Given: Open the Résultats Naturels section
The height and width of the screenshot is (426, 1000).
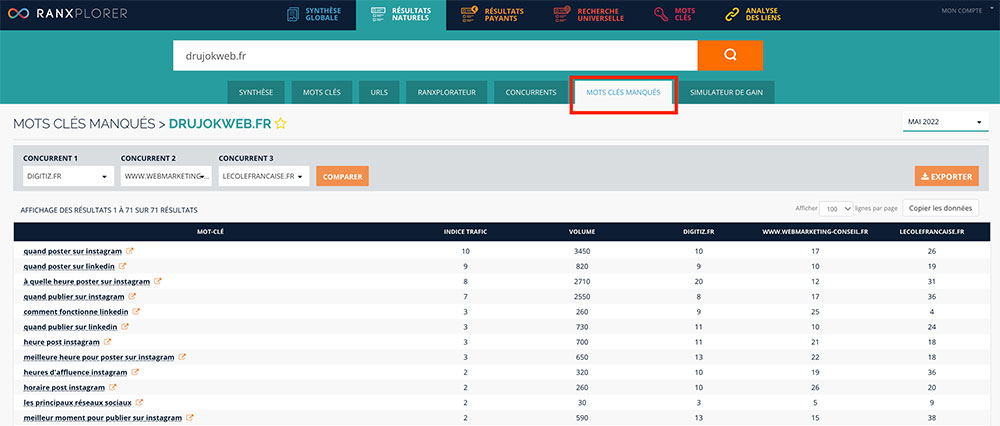Looking at the screenshot, I should click(401, 14).
